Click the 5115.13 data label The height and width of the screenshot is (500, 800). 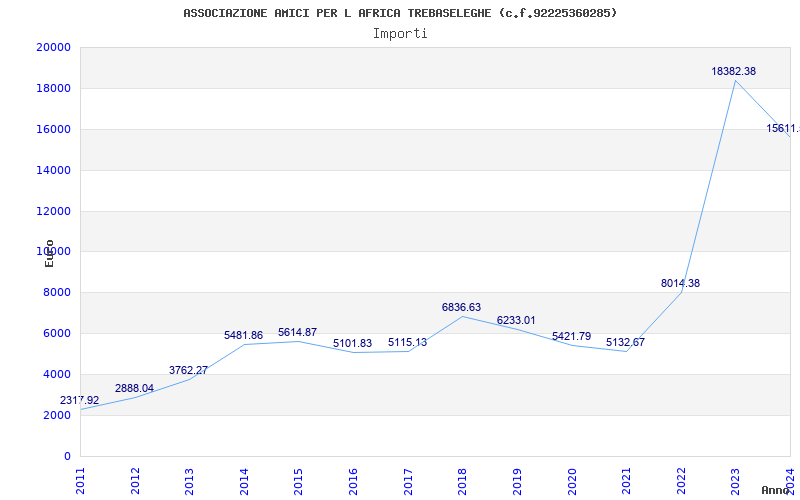[407, 343]
